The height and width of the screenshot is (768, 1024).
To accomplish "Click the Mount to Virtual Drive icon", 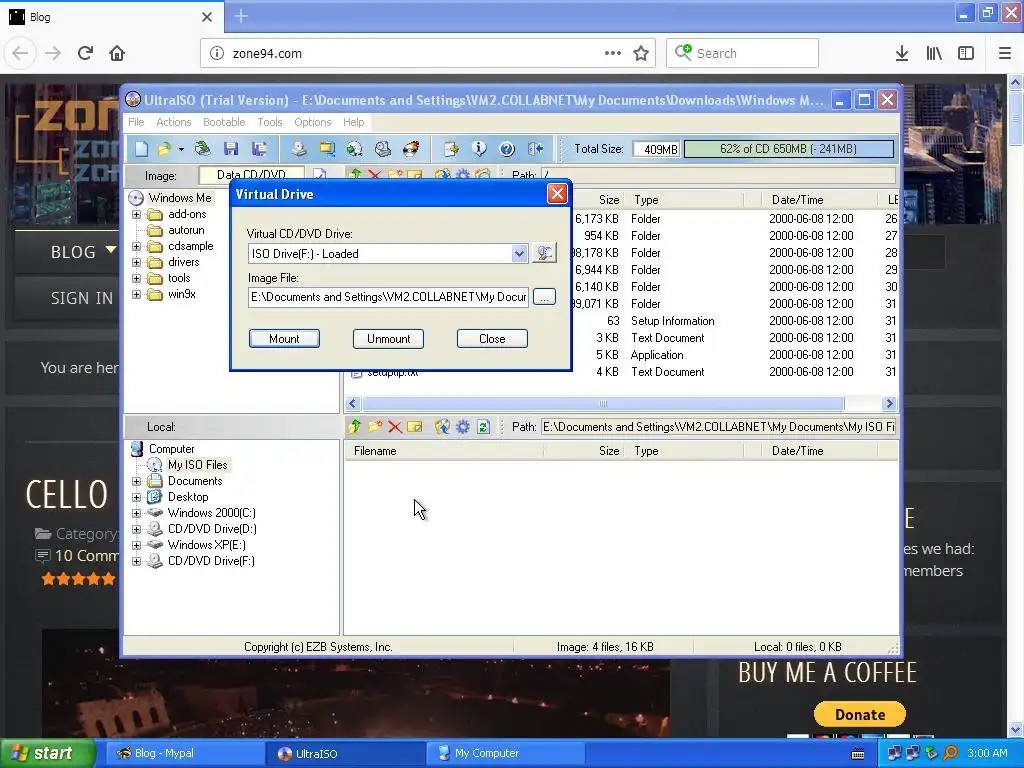I will [383, 149].
